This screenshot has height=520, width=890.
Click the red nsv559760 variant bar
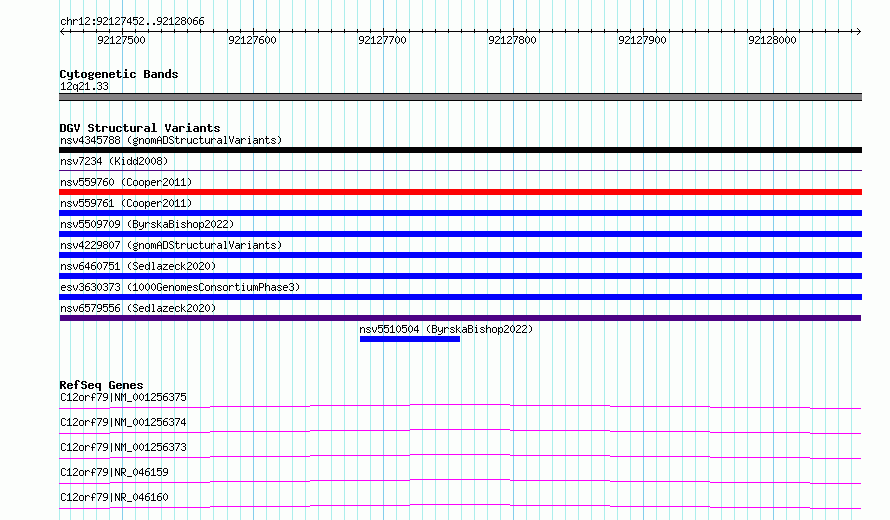[460, 192]
